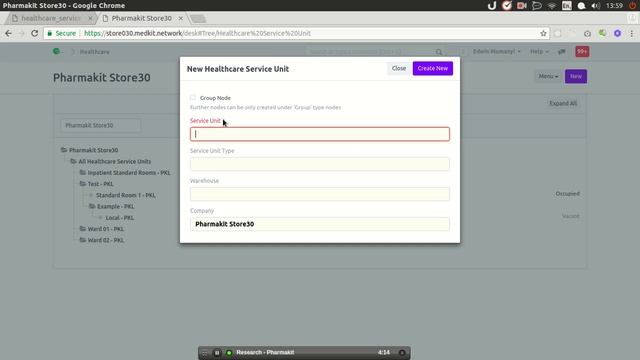Open the Service Unit Type field
The height and width of the screenshot is (360, 640).
320,164
